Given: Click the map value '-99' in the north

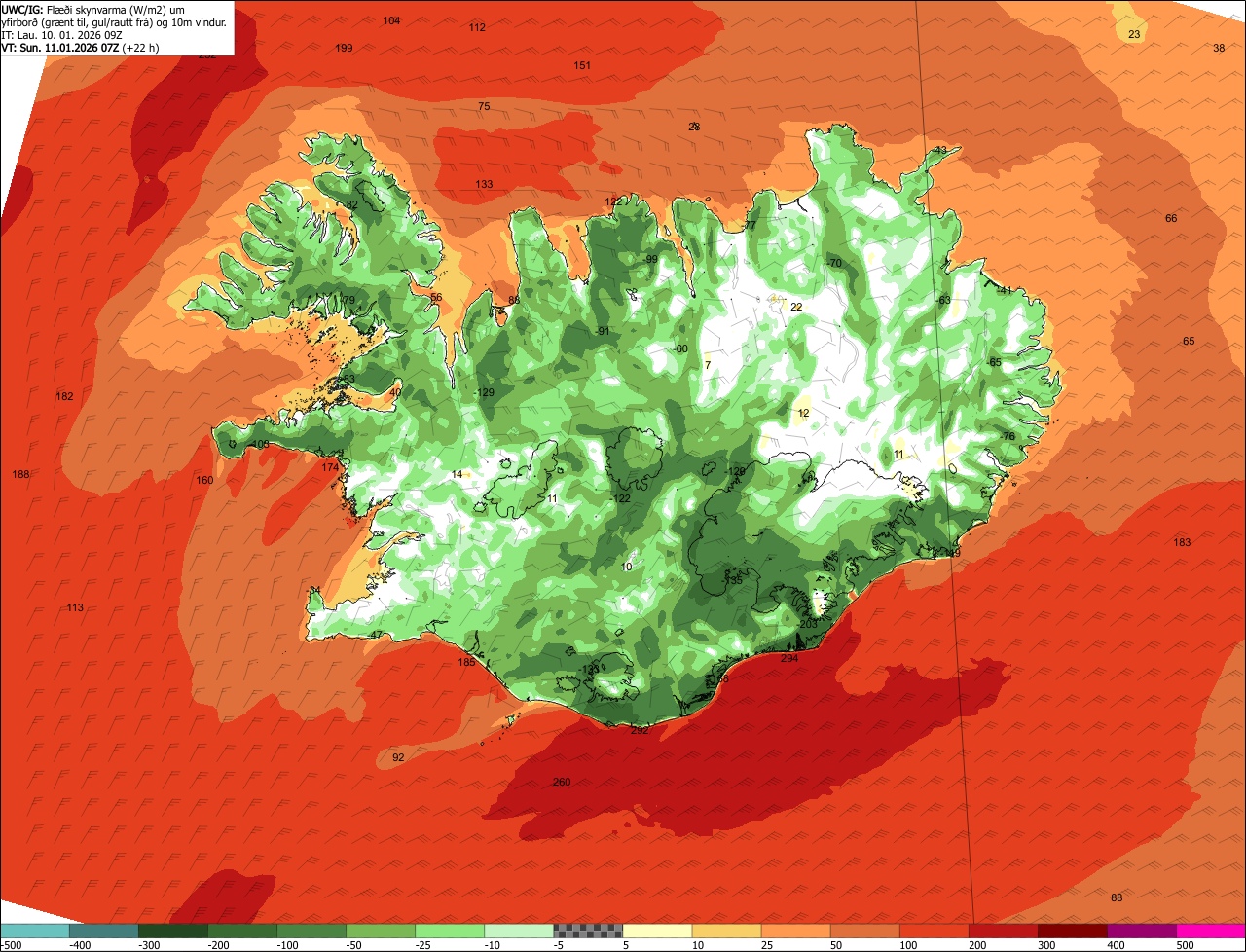Looking at the screenshot, I should [x=650, y=259].
